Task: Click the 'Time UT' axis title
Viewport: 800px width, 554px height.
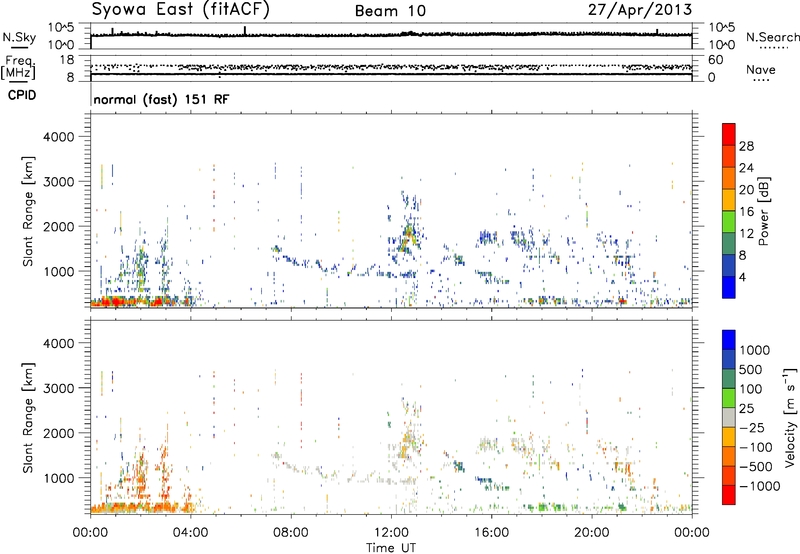Action: click(391, 547)
